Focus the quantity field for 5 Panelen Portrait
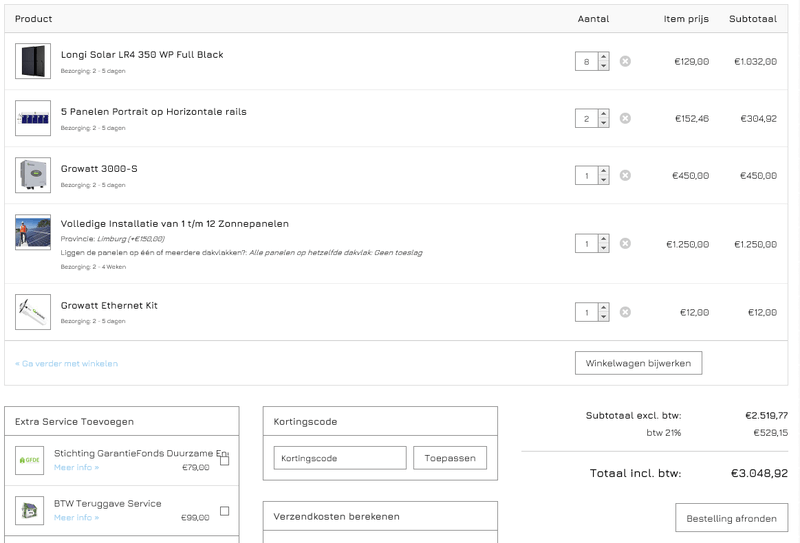The height and width of the screenshot is (543, 800). point(587,118)
